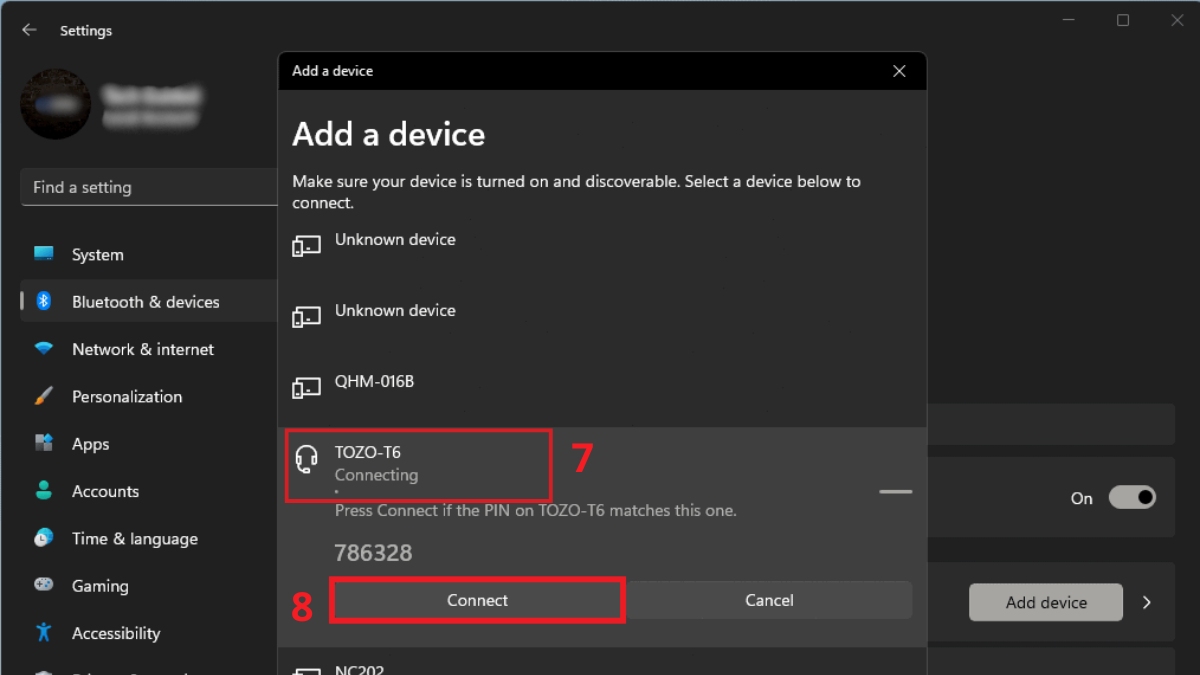Click the TOZO-T6 headset icon
Image resolution: width=1200 pixels, height=675 pixels.
(306, 460)
